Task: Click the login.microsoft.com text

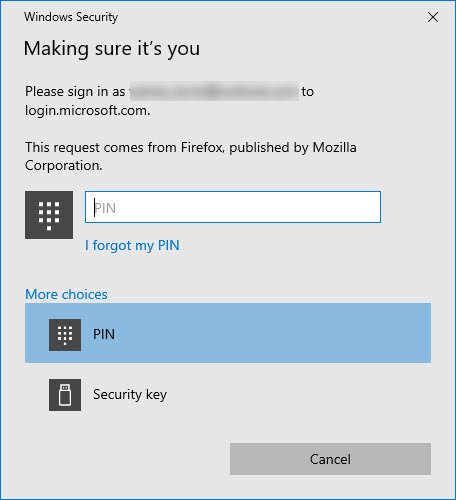Action: pyautogui.click(x=87, y=110)
